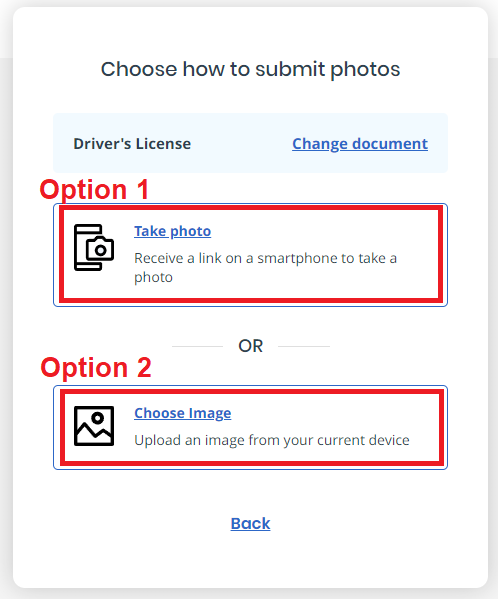This screenshot has height=599, width=498.
Task: Click the smartphone camera icon
Action: point(94,248)
